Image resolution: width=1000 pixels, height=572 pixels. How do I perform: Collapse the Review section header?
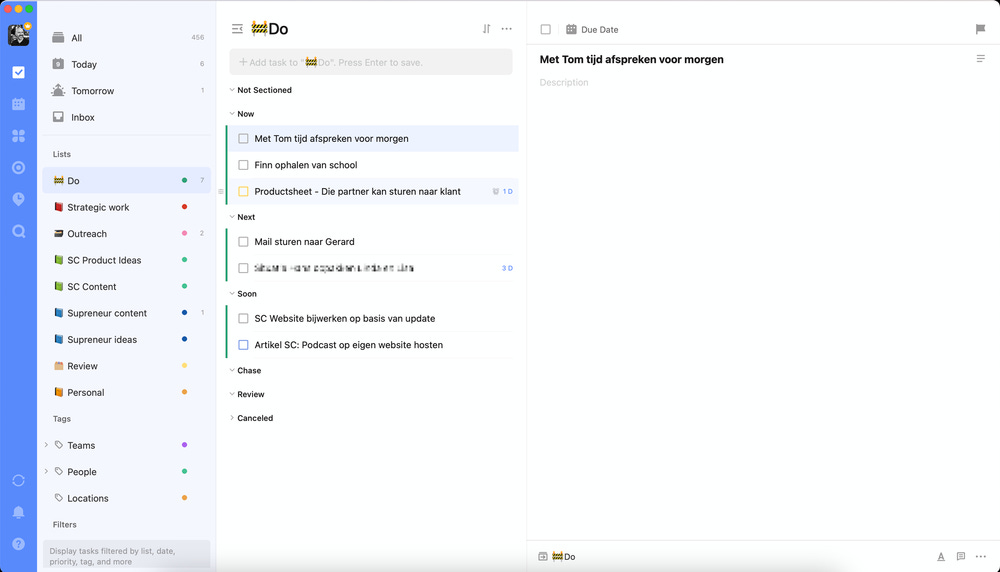[x=232, y=394]
